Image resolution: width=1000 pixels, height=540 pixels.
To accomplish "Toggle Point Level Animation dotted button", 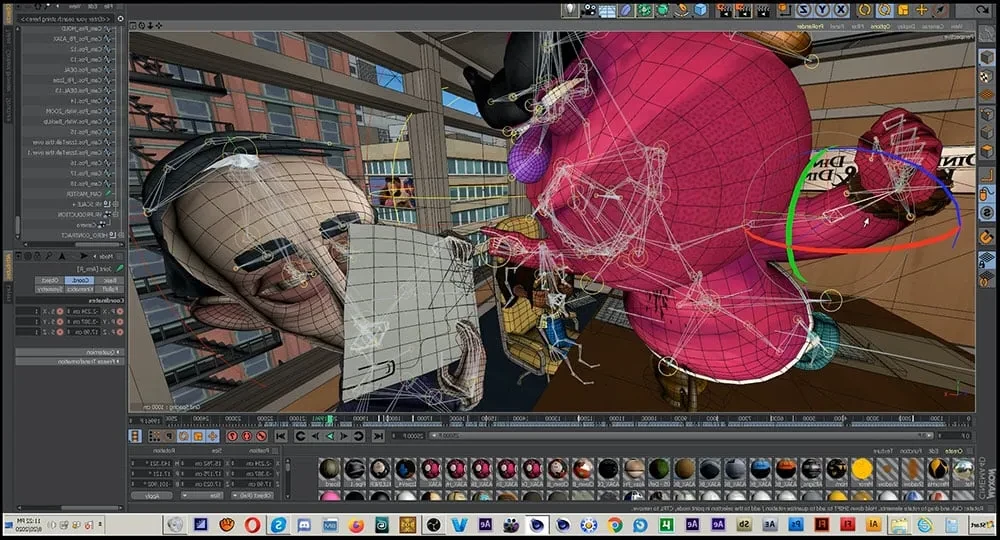I will [155, 436].
